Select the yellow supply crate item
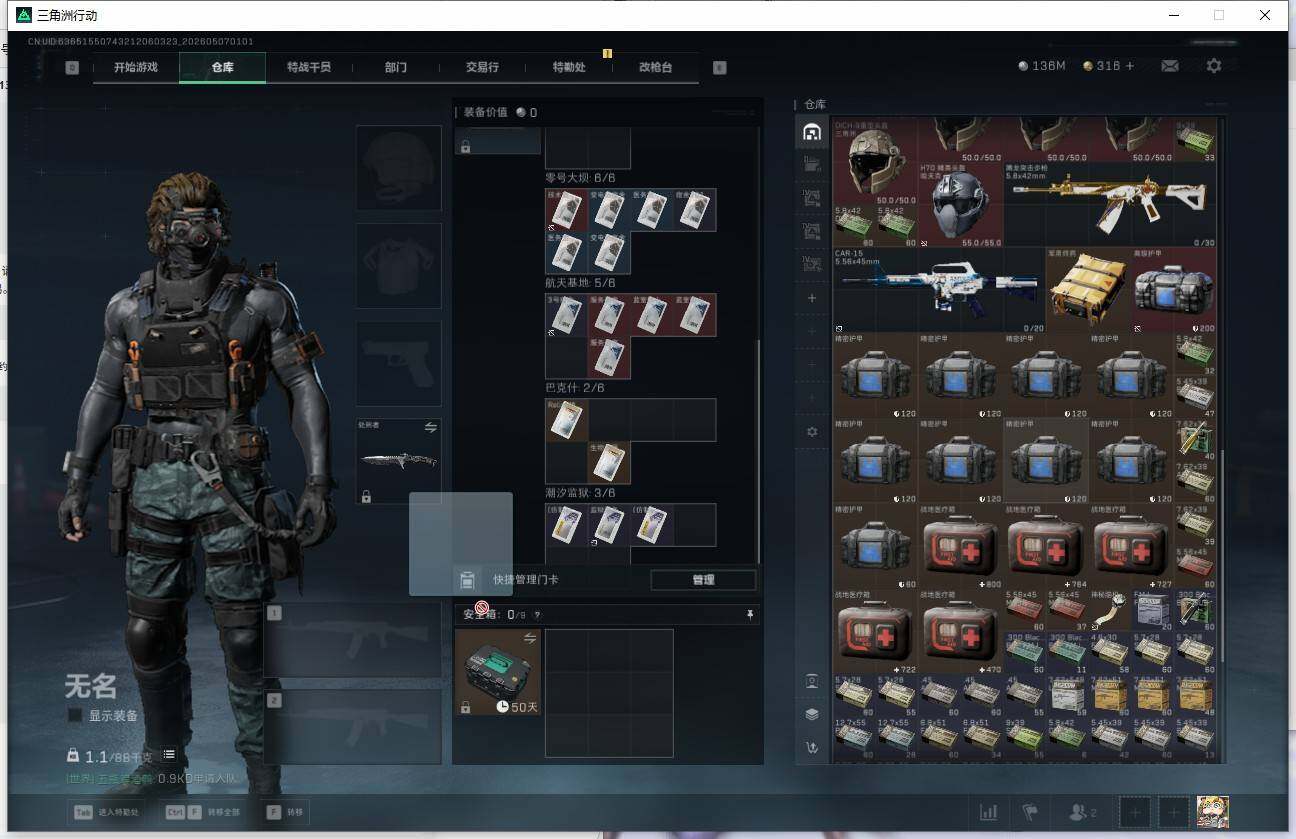 coord(1088,290)
